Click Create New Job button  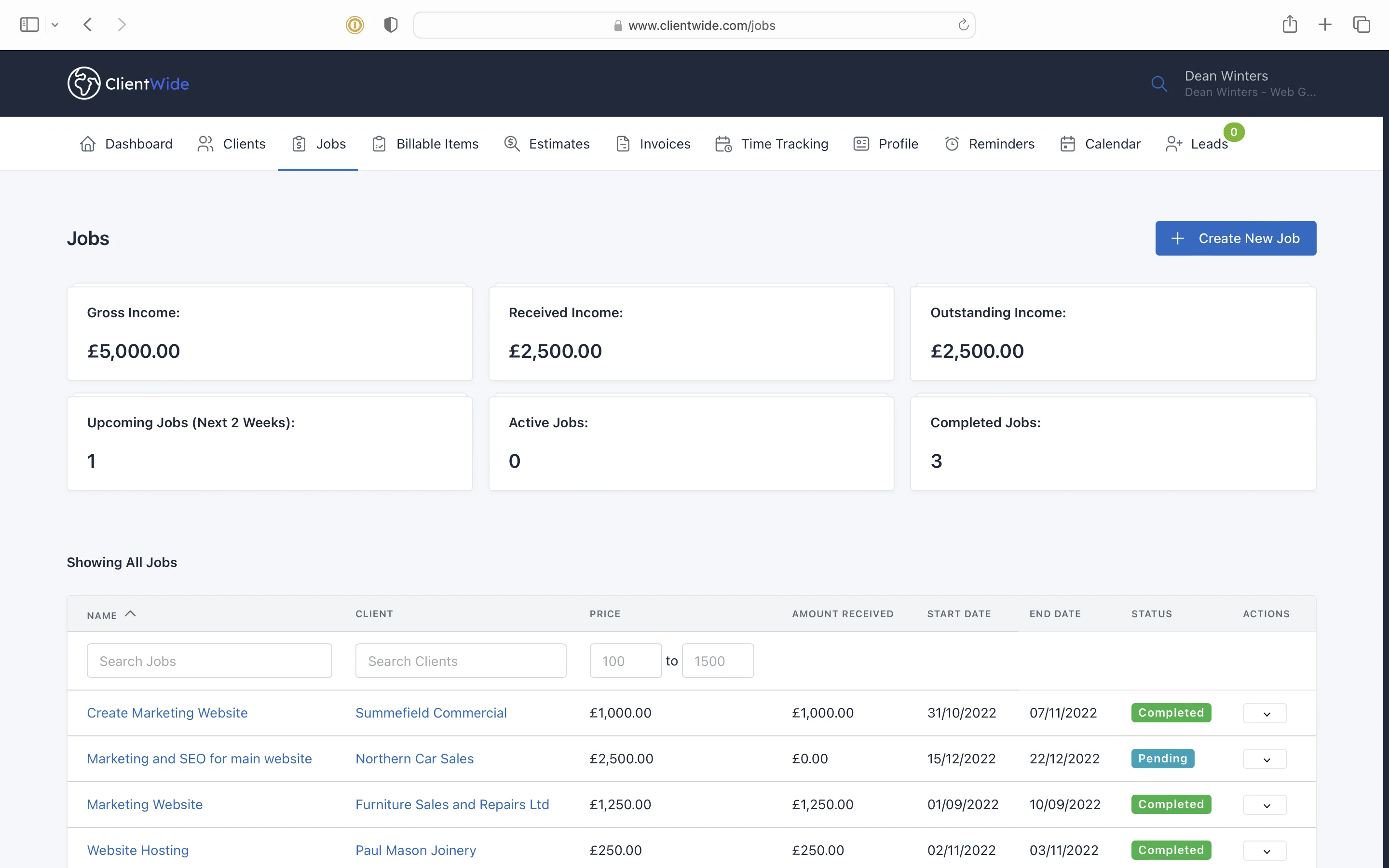tap(1235, 238)
